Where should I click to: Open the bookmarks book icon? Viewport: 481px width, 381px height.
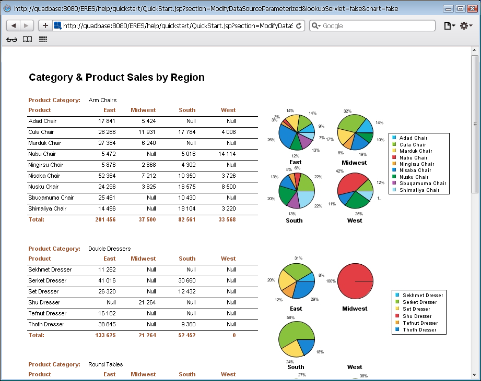(27, 39)
